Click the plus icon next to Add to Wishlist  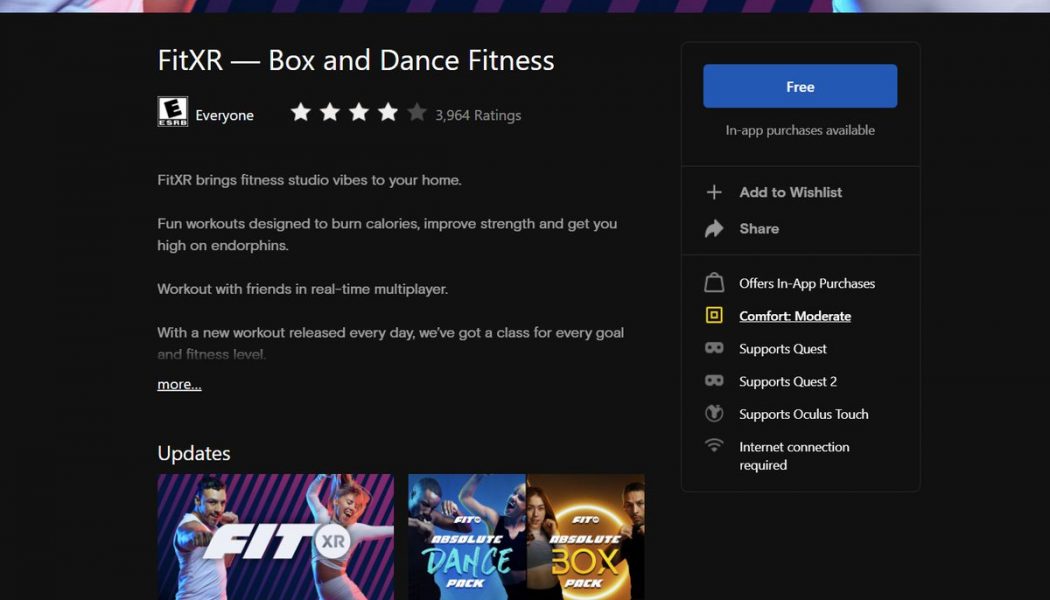(x=714, y=192)
